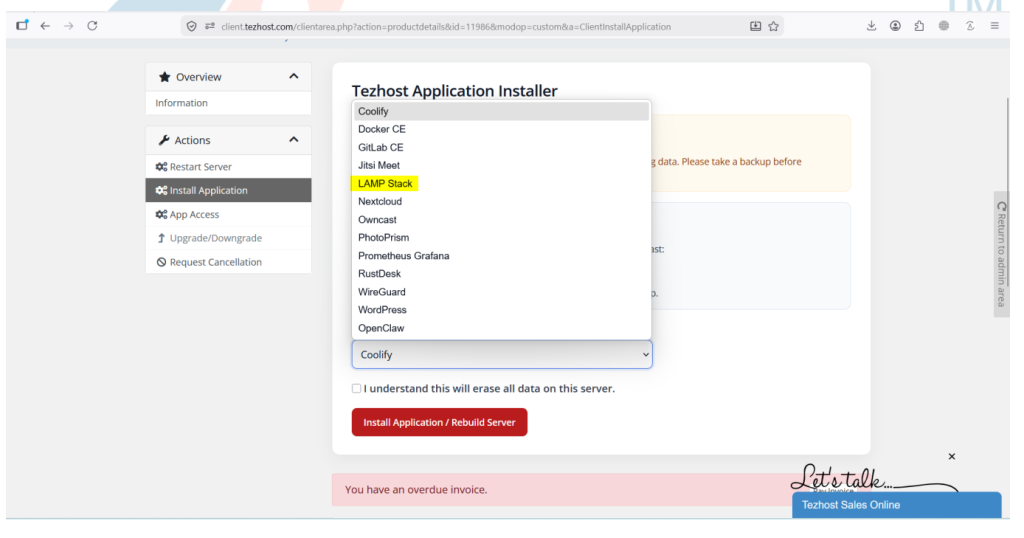
Task: Collapse the Actions panel chevron
Action: (x=294, y=140)
